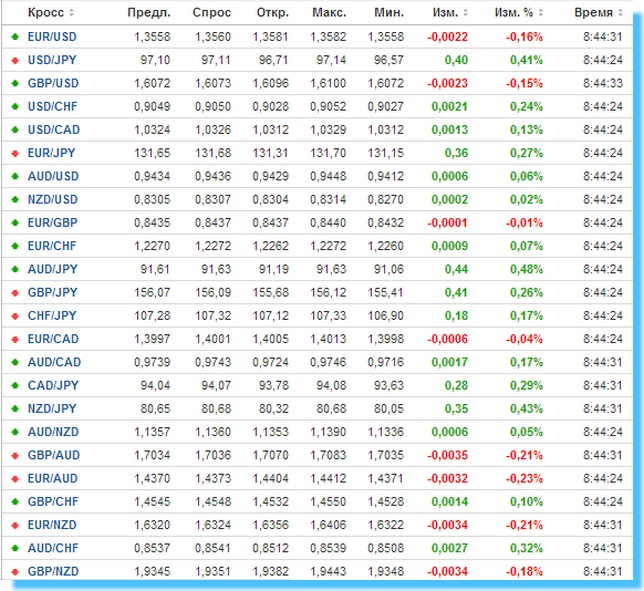Open the GBP/CHF pair link
The width and height of the screenshot is (644, 591).
coord(53,502)
